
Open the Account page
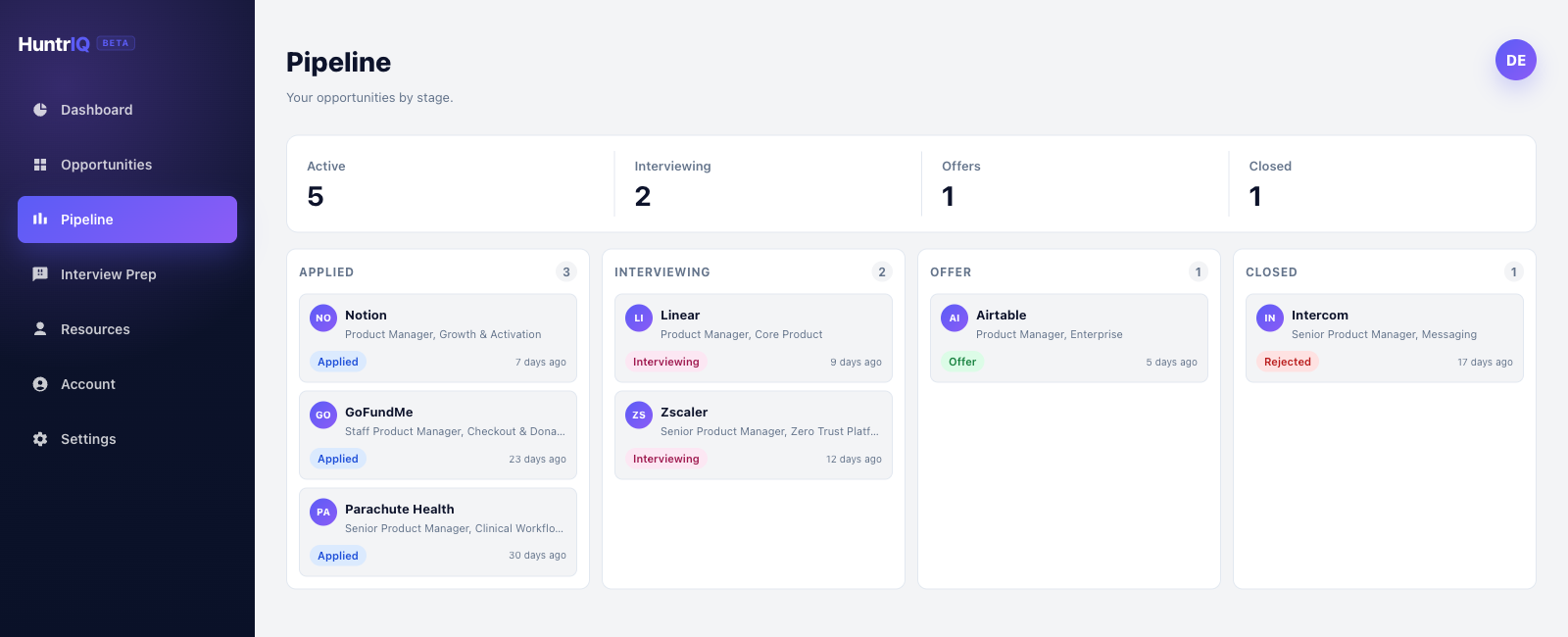coord(127,384)
